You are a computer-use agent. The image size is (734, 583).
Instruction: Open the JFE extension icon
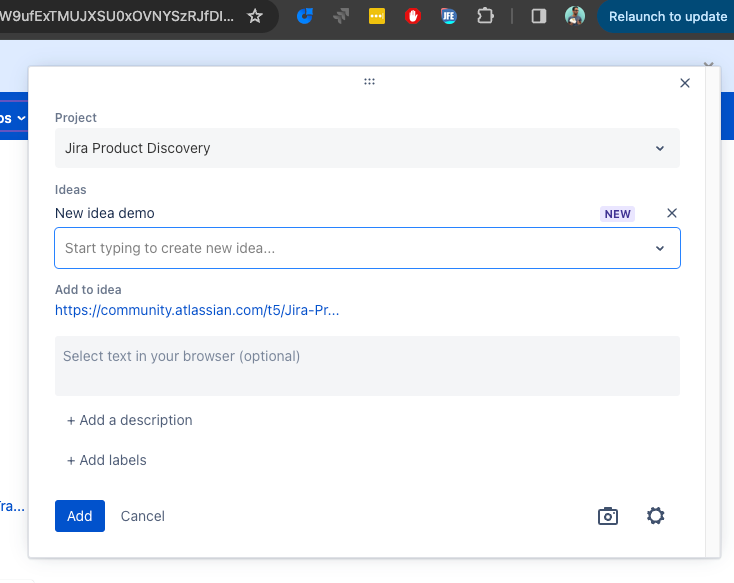click(x=448, y=16)
